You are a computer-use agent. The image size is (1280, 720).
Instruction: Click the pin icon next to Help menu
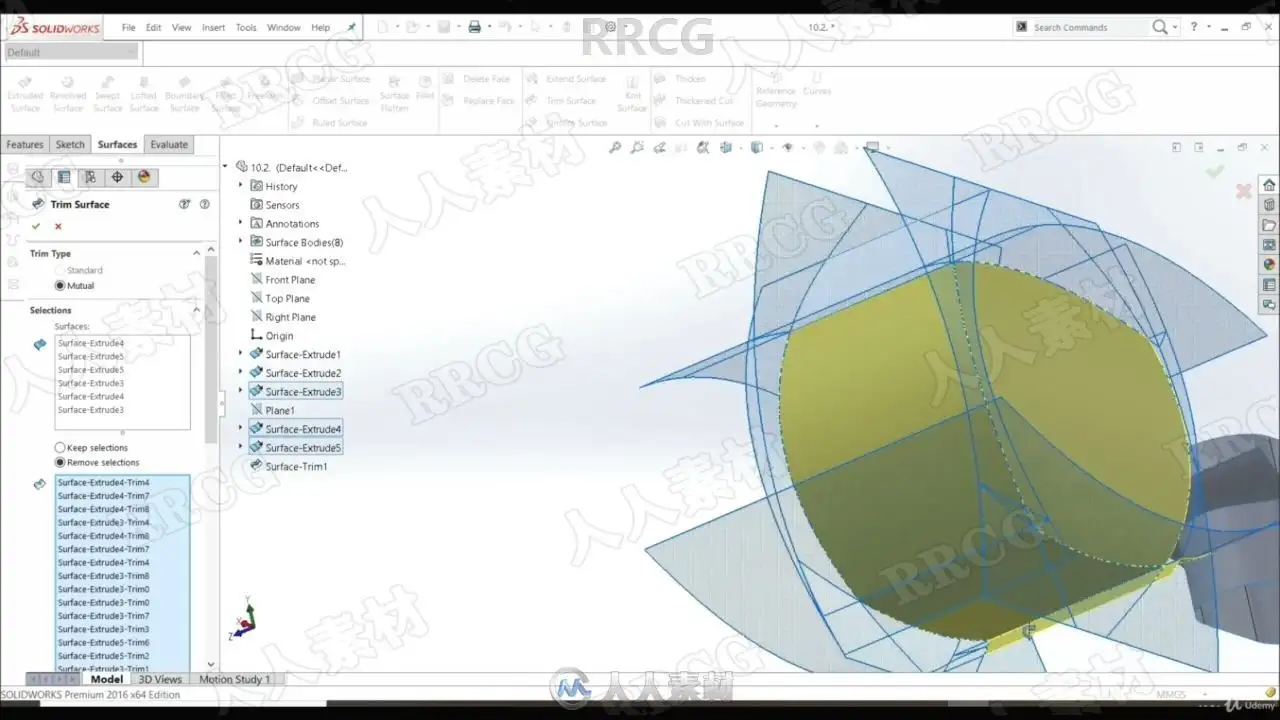pos(351,27)
